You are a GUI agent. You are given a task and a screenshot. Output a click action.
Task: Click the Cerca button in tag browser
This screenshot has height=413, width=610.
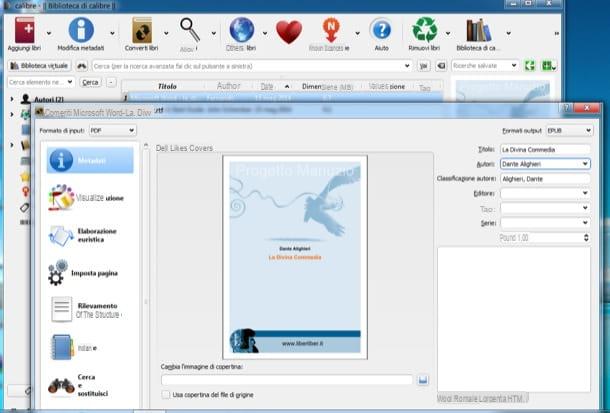click(90, 82)
